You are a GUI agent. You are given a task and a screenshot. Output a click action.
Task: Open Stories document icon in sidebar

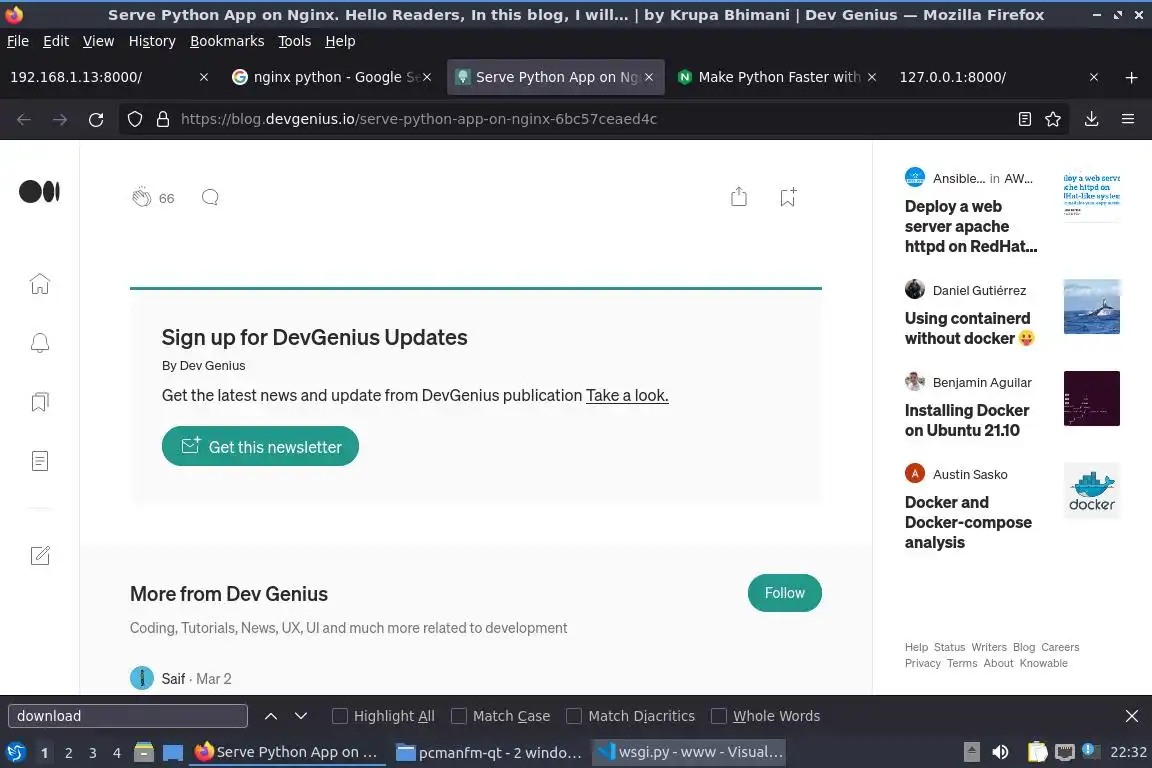40,461
